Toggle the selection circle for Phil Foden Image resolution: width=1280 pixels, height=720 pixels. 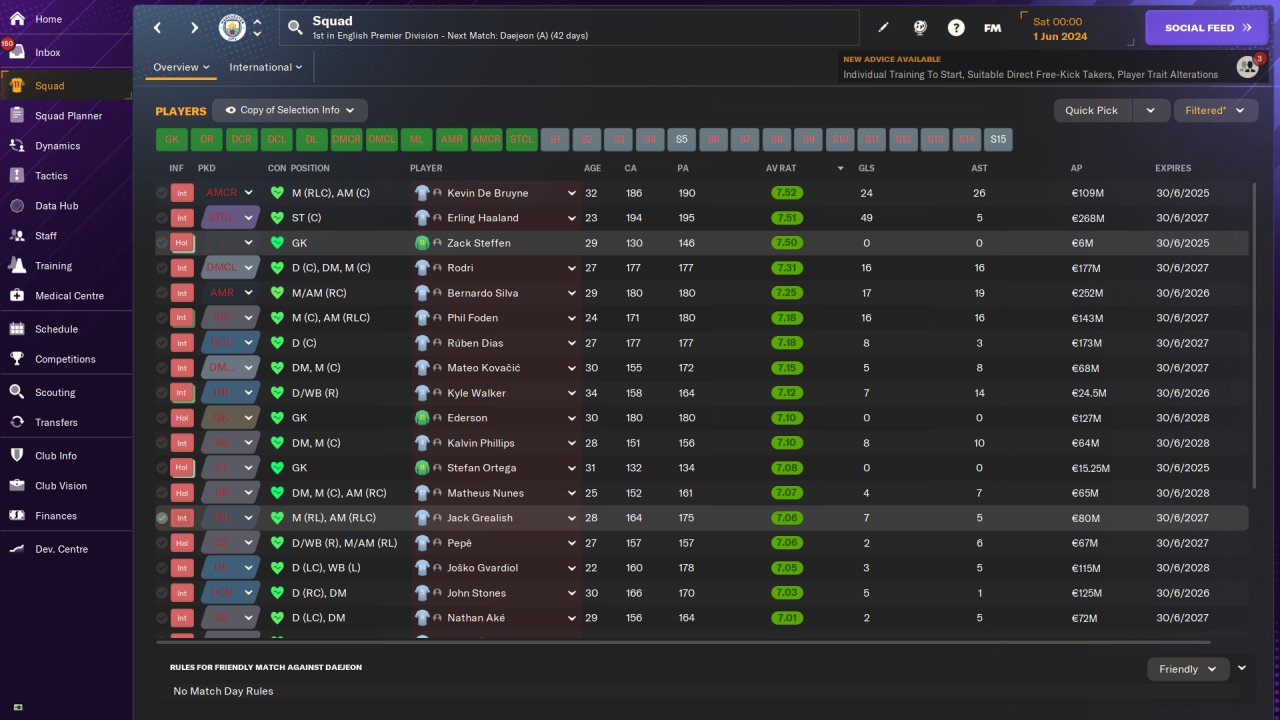162,318
